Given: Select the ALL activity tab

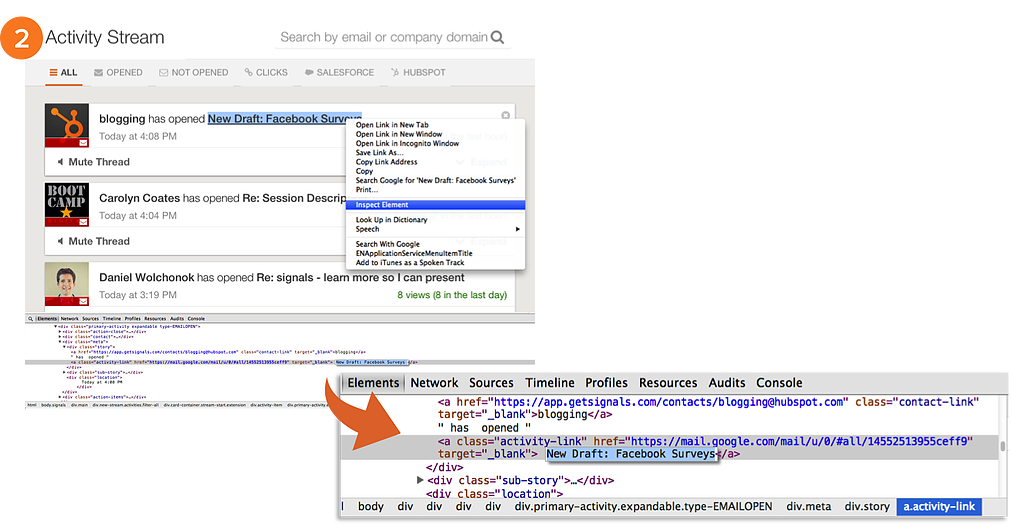Looking at the screenshot, I should [x=63, y=72].
